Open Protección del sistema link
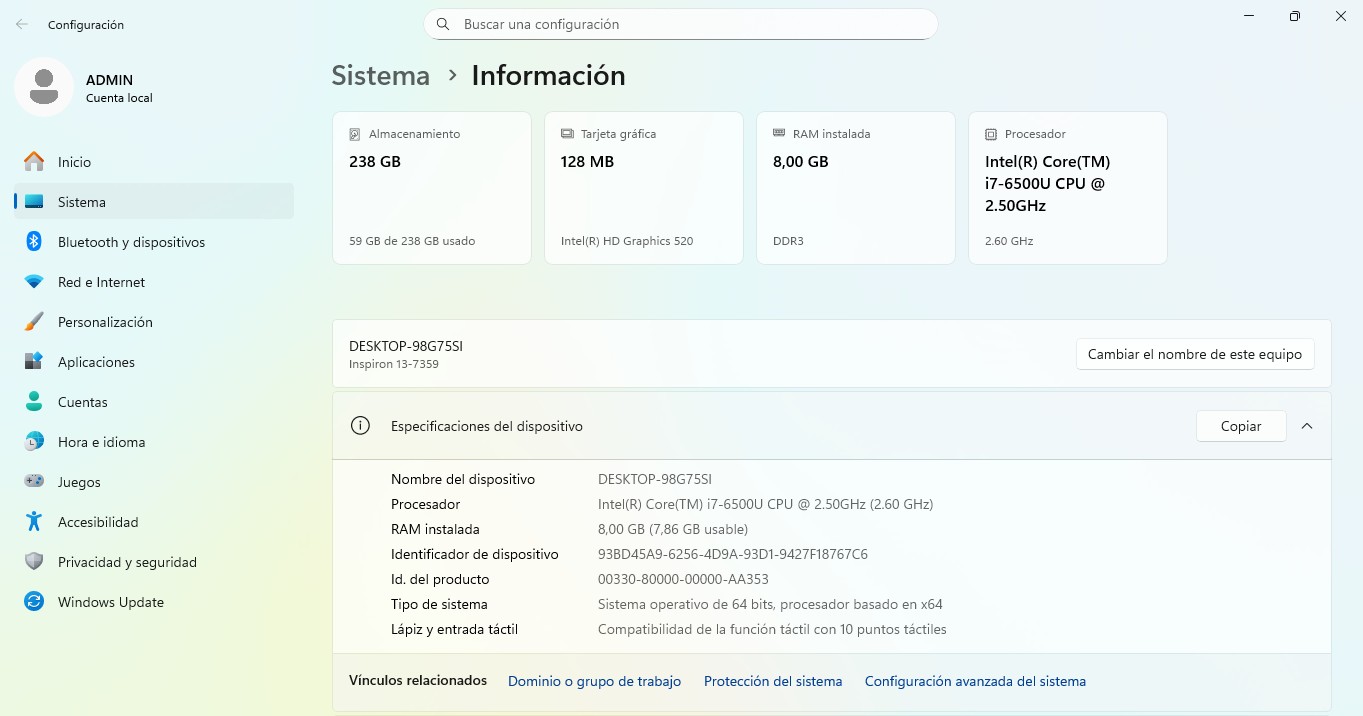The image size is (1363, 716). pyautogui.click(x=773, y=681)
